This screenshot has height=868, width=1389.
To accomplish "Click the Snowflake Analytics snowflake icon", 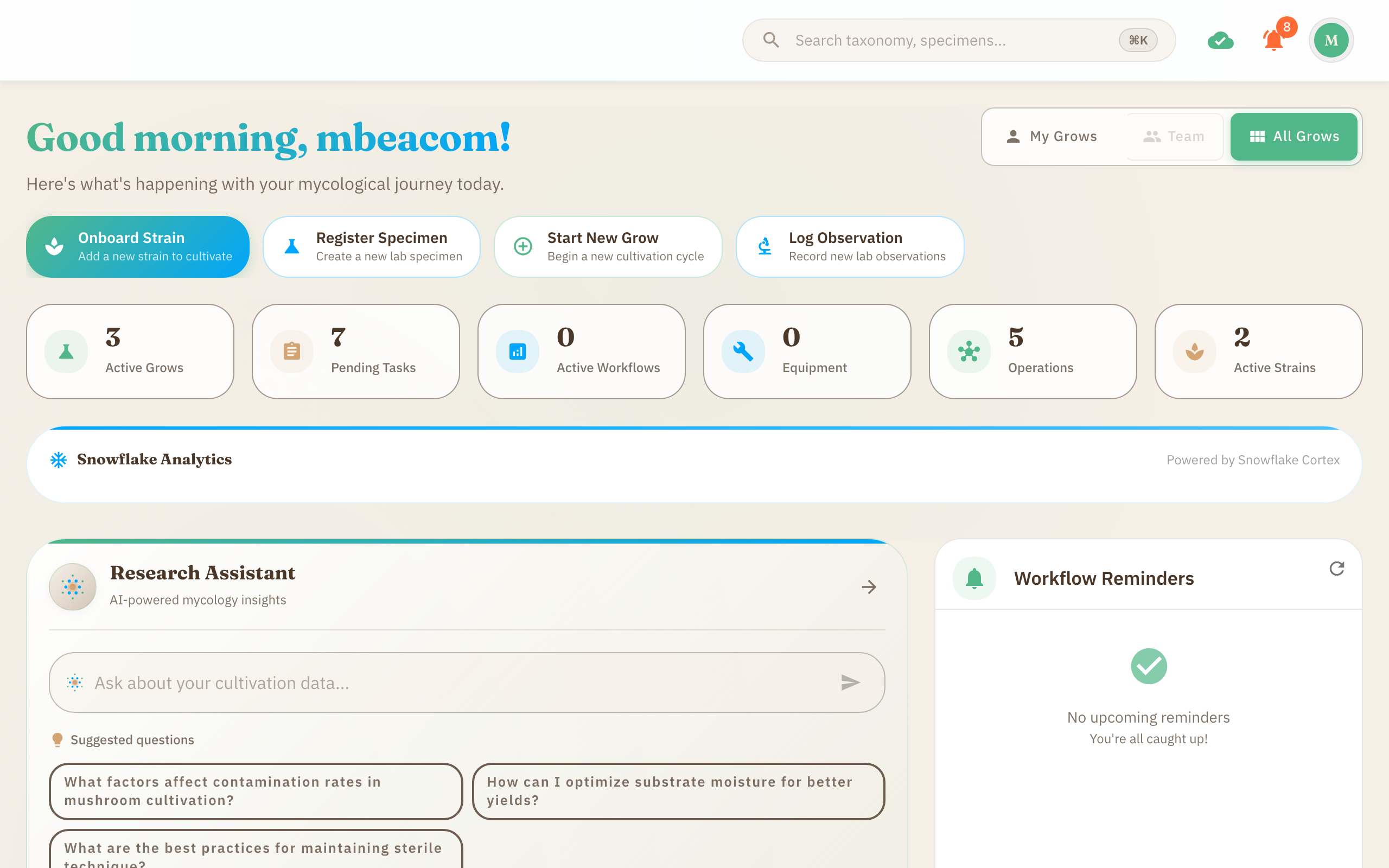I will coord(59,460).
